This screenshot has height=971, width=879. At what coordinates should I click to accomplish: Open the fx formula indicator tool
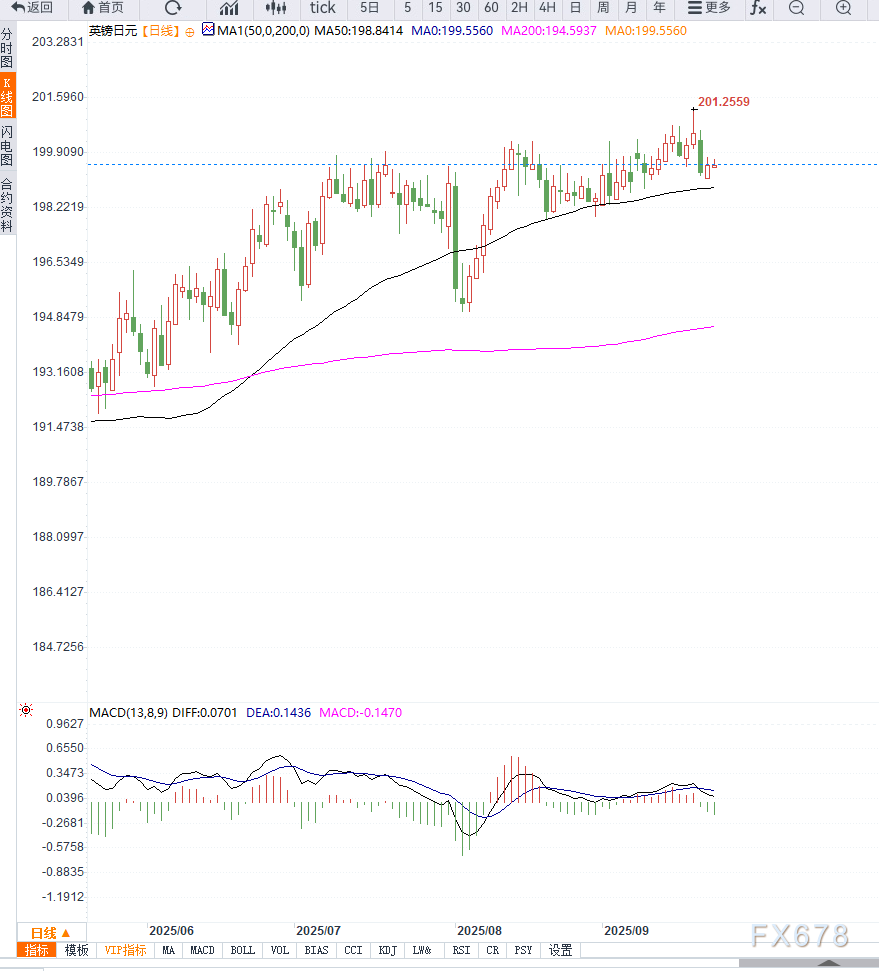point(758,8)
